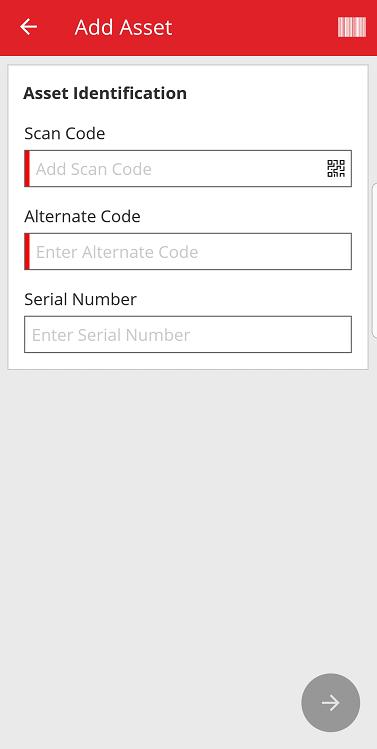
Task: Click into the Enter Alternate Code field
Action: [188, 251]
